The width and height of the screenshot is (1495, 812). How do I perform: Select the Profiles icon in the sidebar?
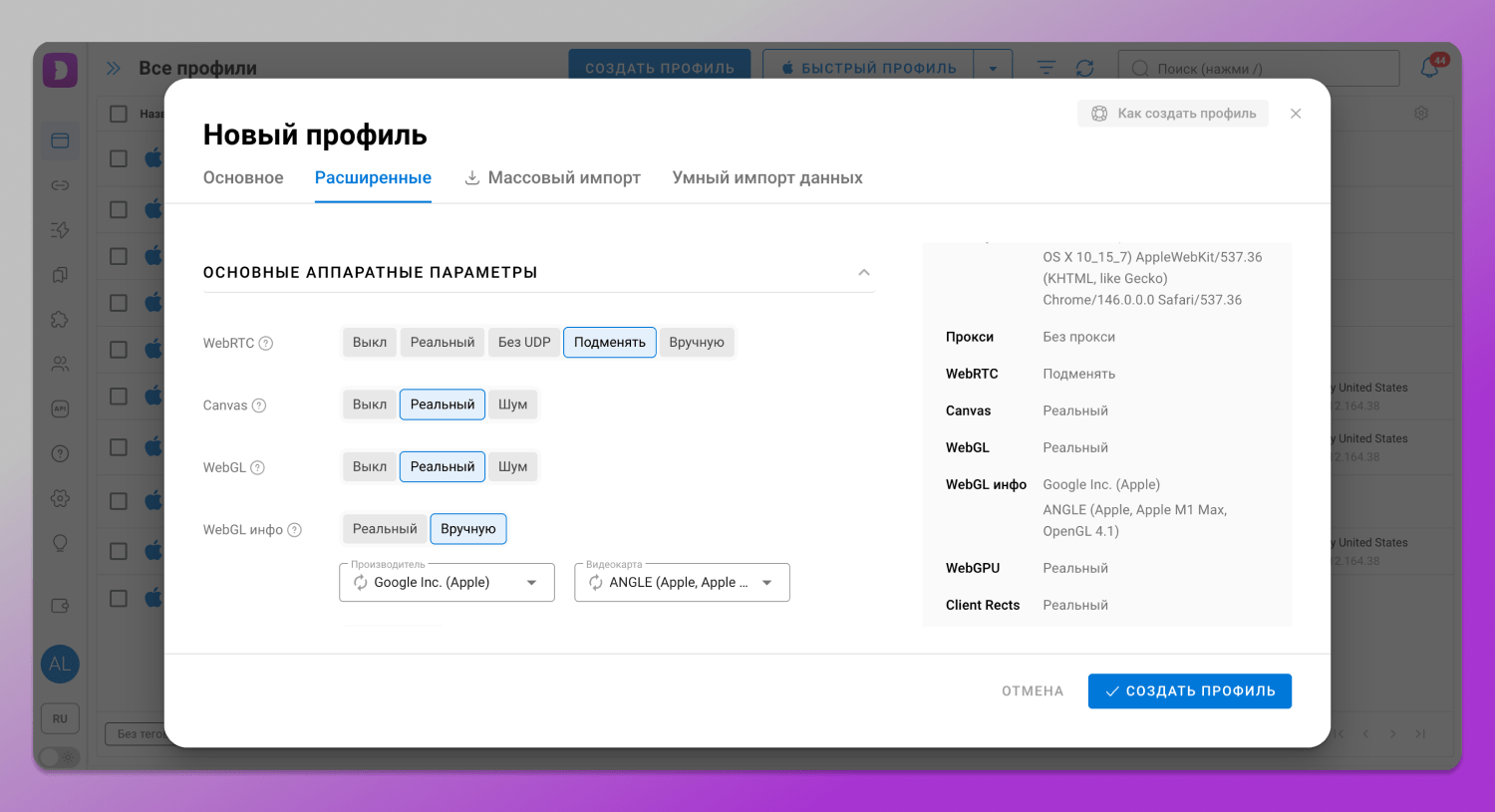[x=60, y=139]
